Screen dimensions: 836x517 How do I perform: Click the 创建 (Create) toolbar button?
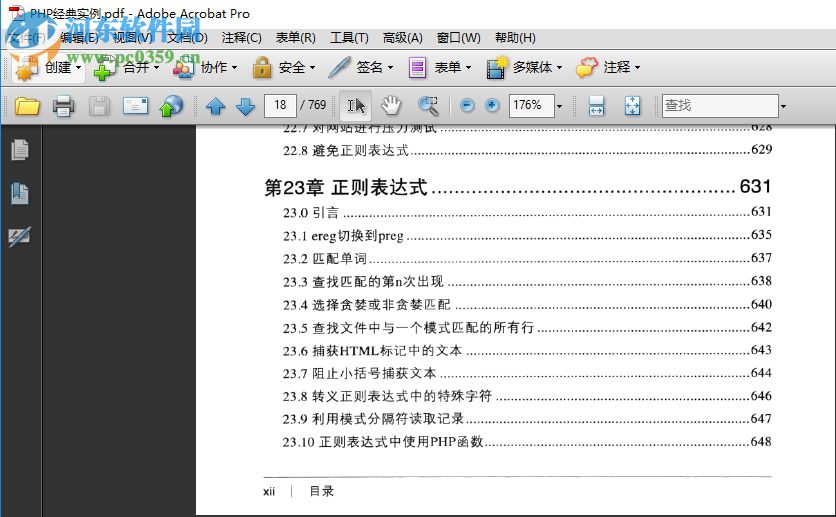(x=48, y=68)
